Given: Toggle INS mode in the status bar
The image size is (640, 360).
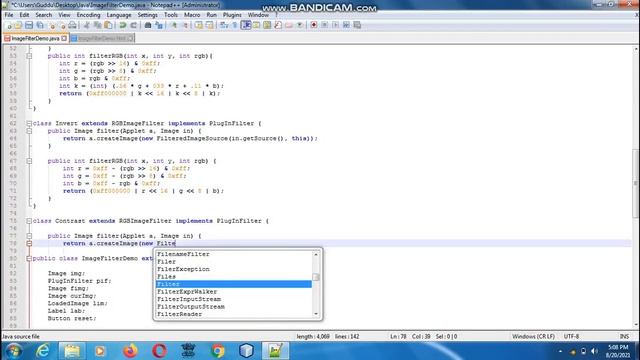Looking at the screenshot, I should coord(624,336).
